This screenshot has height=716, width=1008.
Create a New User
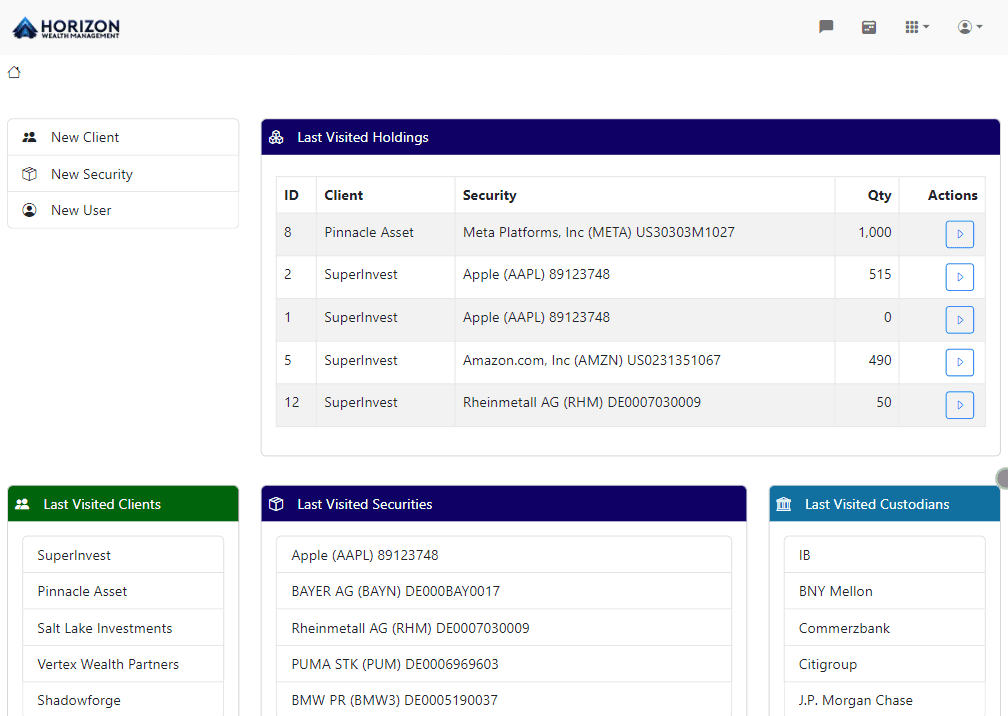pos(123,210)
